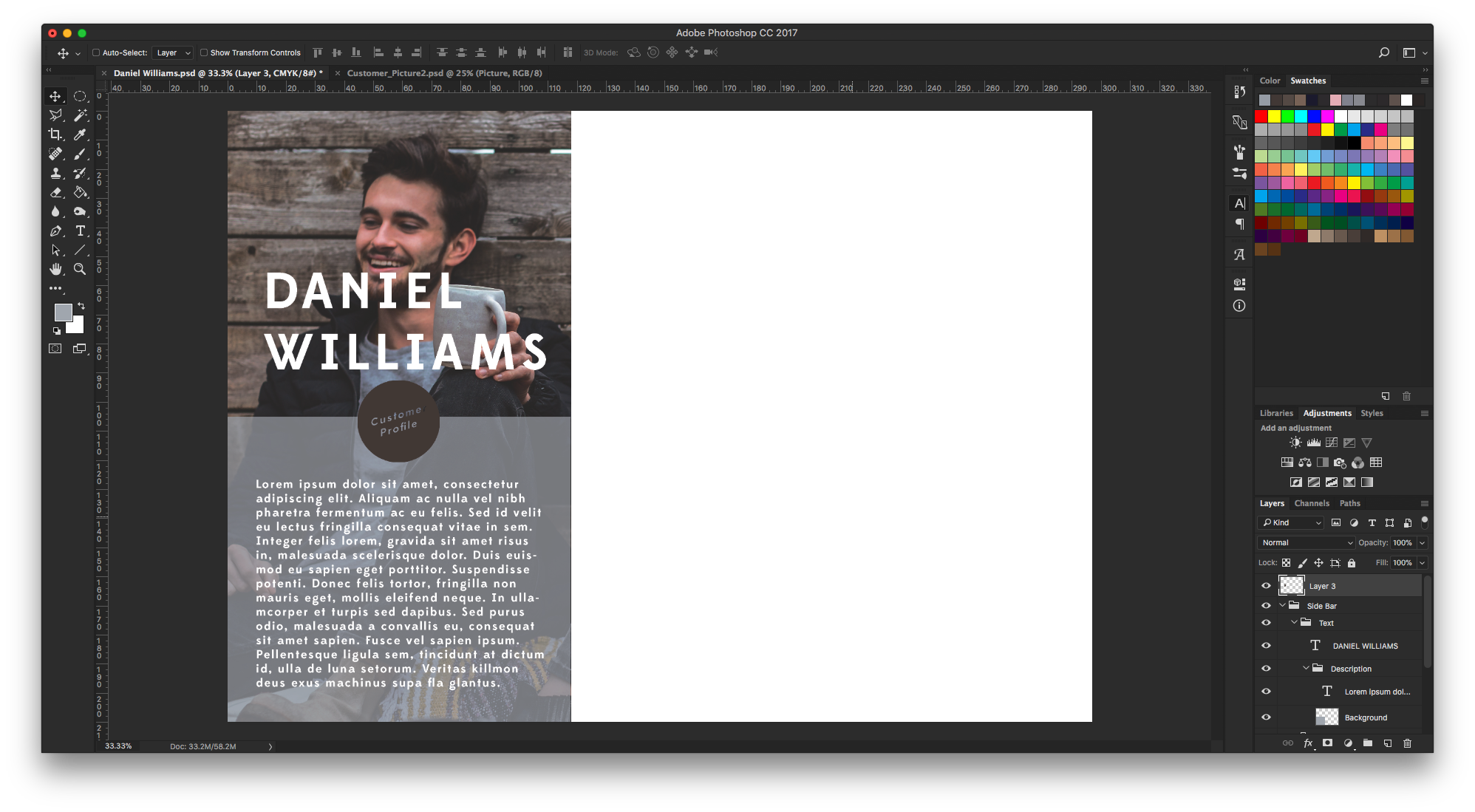1475x812 pixels.
Task: Enable the Auto-Select checkbox
Action: pos(96,52)
